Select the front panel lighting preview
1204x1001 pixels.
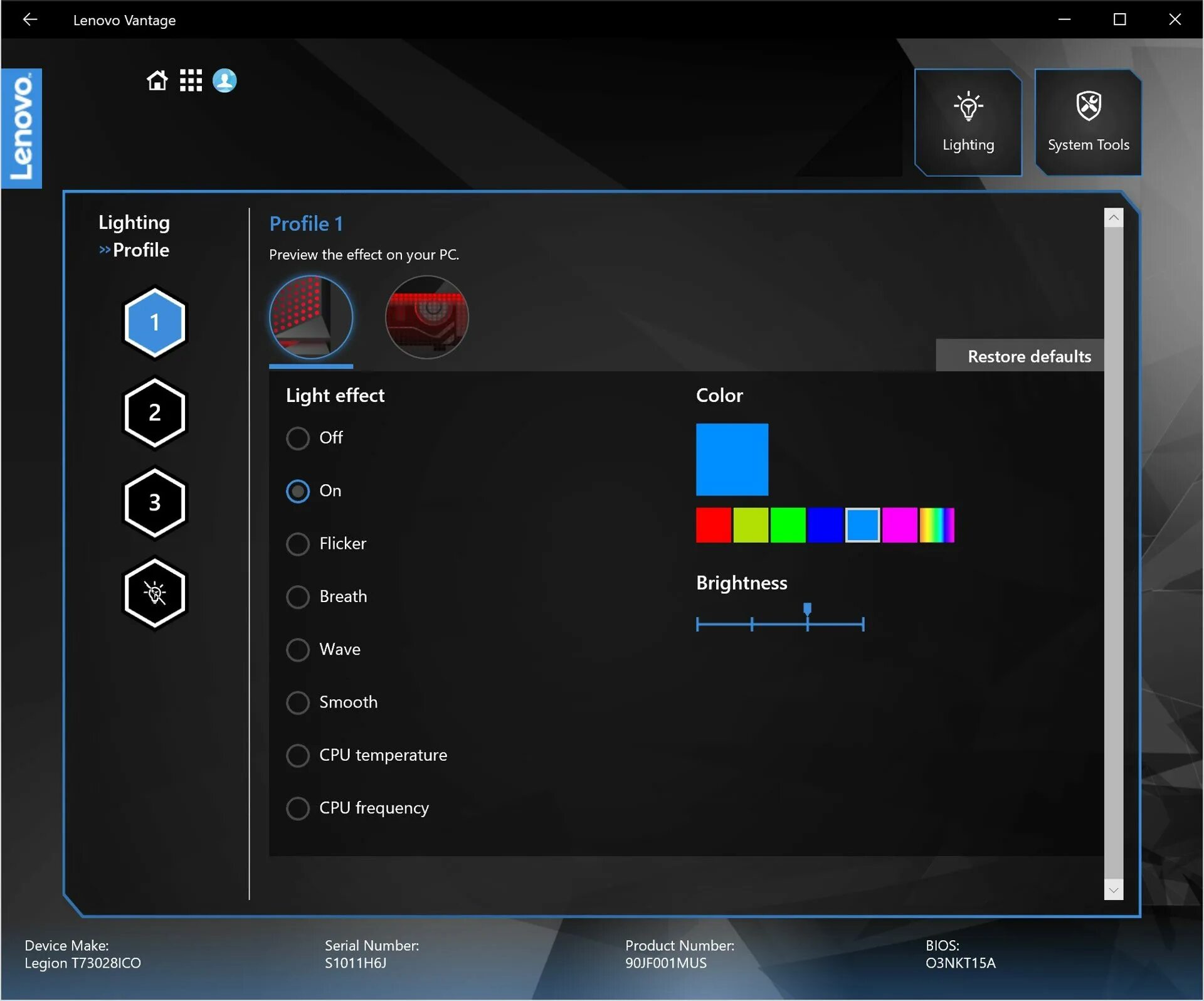coord(311,317)
